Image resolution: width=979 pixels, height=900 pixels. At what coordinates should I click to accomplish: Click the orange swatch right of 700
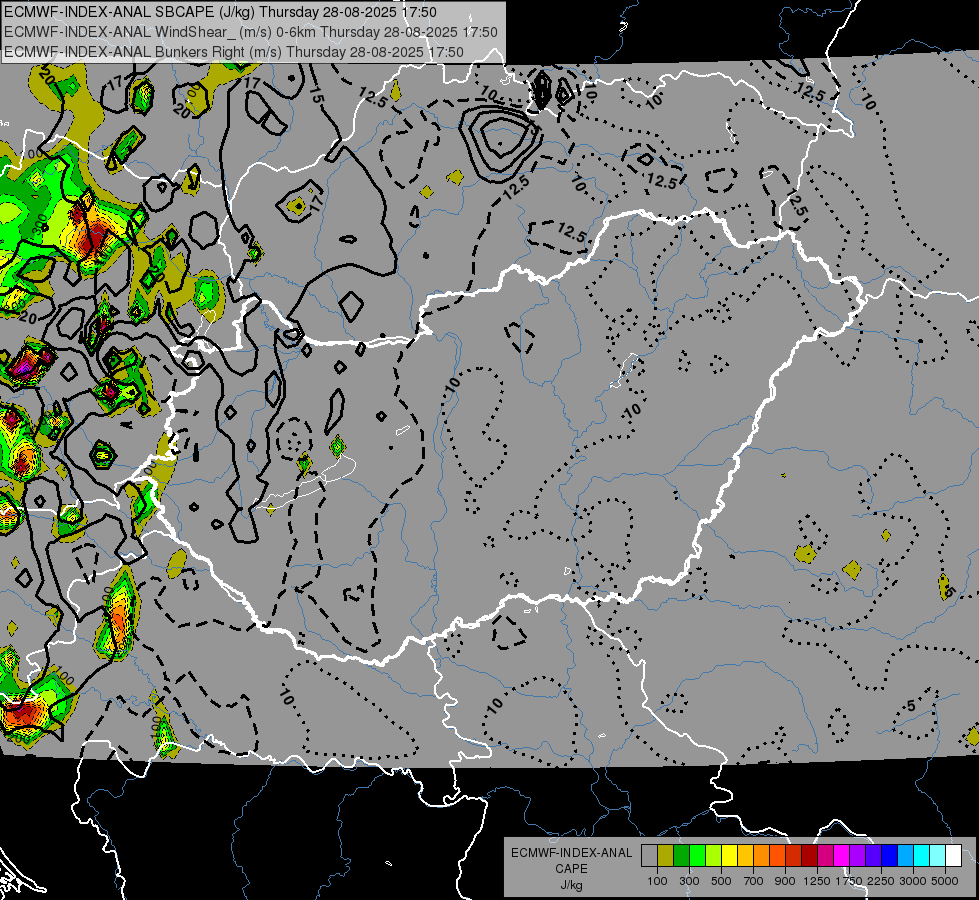761,856
